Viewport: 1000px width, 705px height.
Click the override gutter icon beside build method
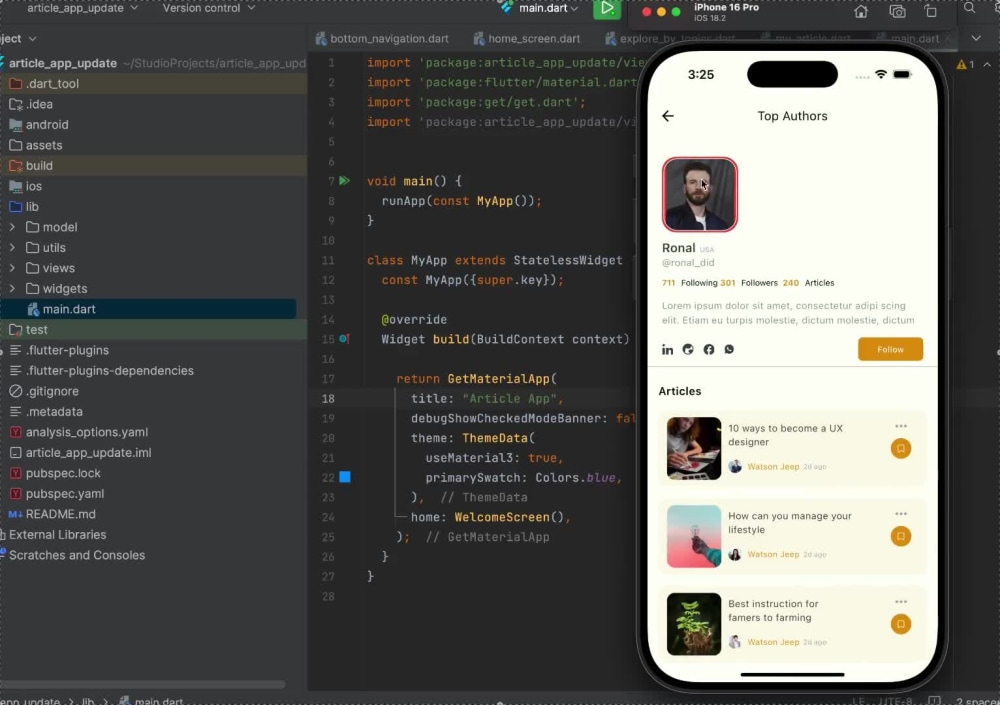pos(344,339)
